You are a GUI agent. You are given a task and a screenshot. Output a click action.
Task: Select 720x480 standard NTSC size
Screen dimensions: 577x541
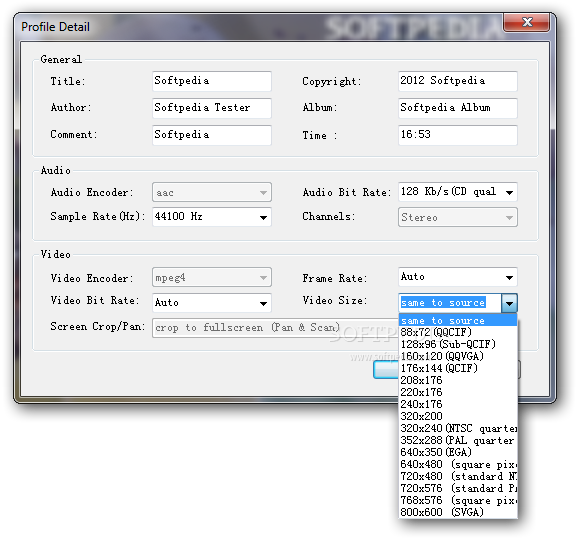point(458,477)
